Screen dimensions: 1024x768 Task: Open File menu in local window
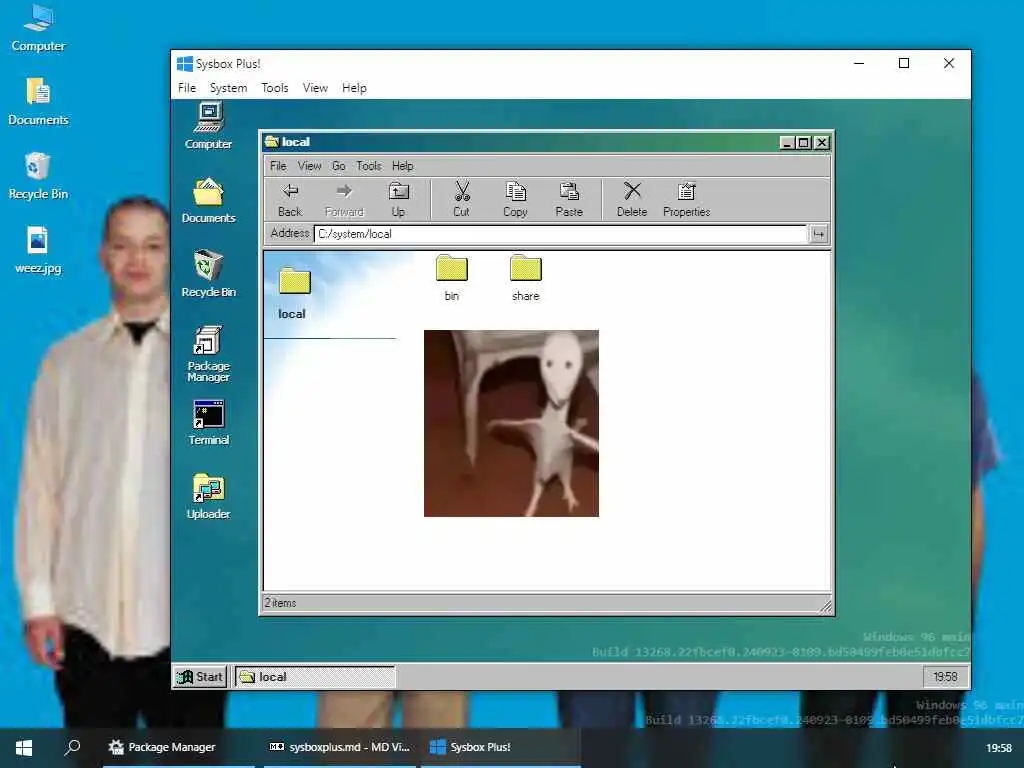point(278,166)
